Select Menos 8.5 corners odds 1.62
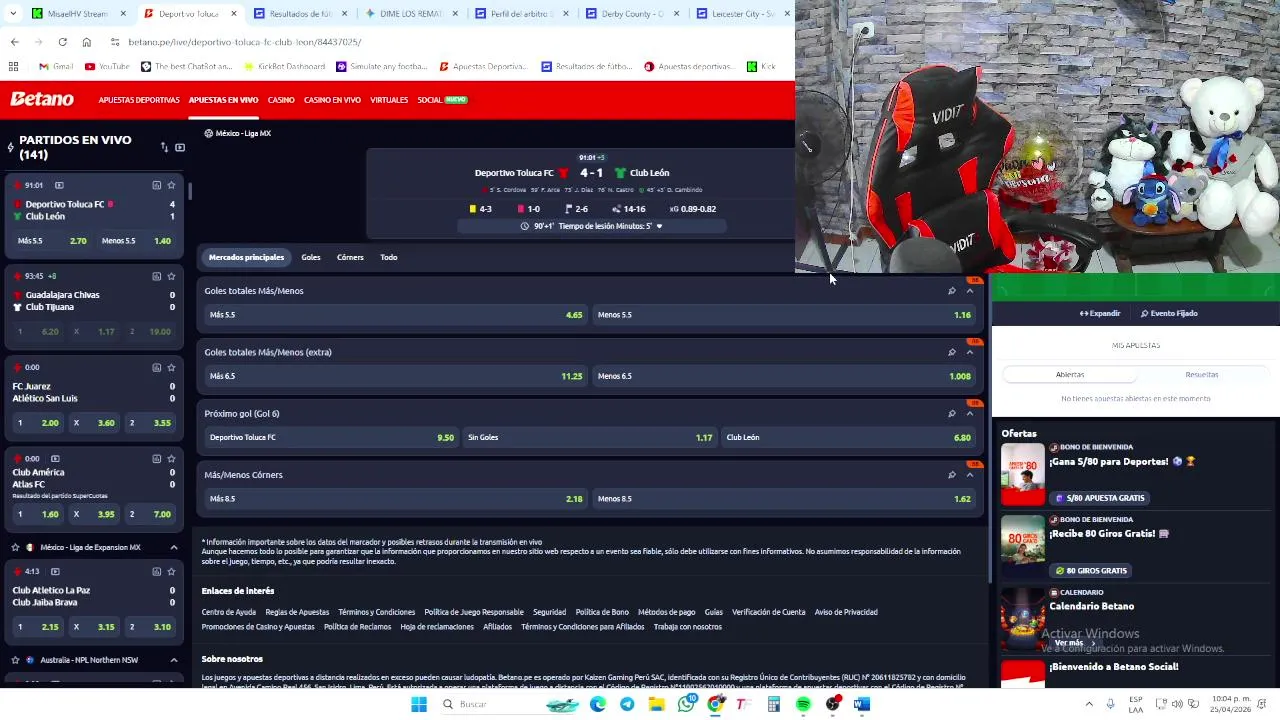 click(783, 498)
